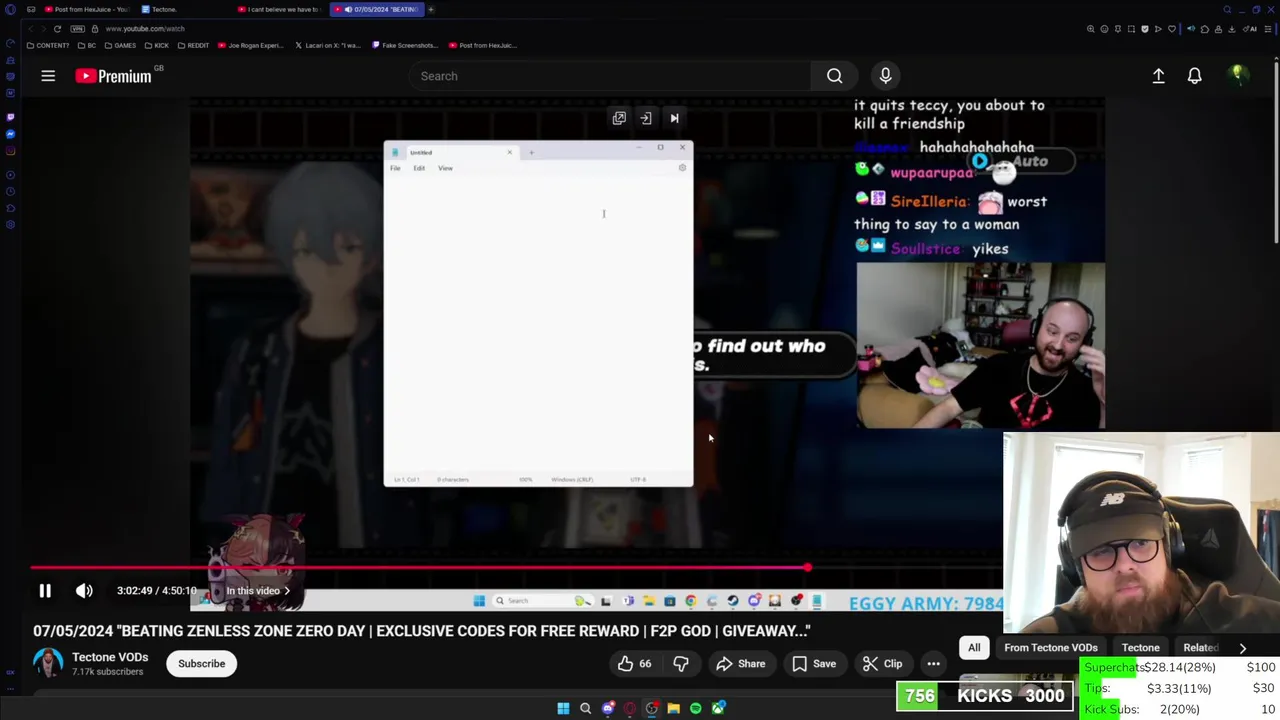This screenshot has width=1280, height=720.
Task: Open the Edit menu in Notepad window
Action: point(419,168)
